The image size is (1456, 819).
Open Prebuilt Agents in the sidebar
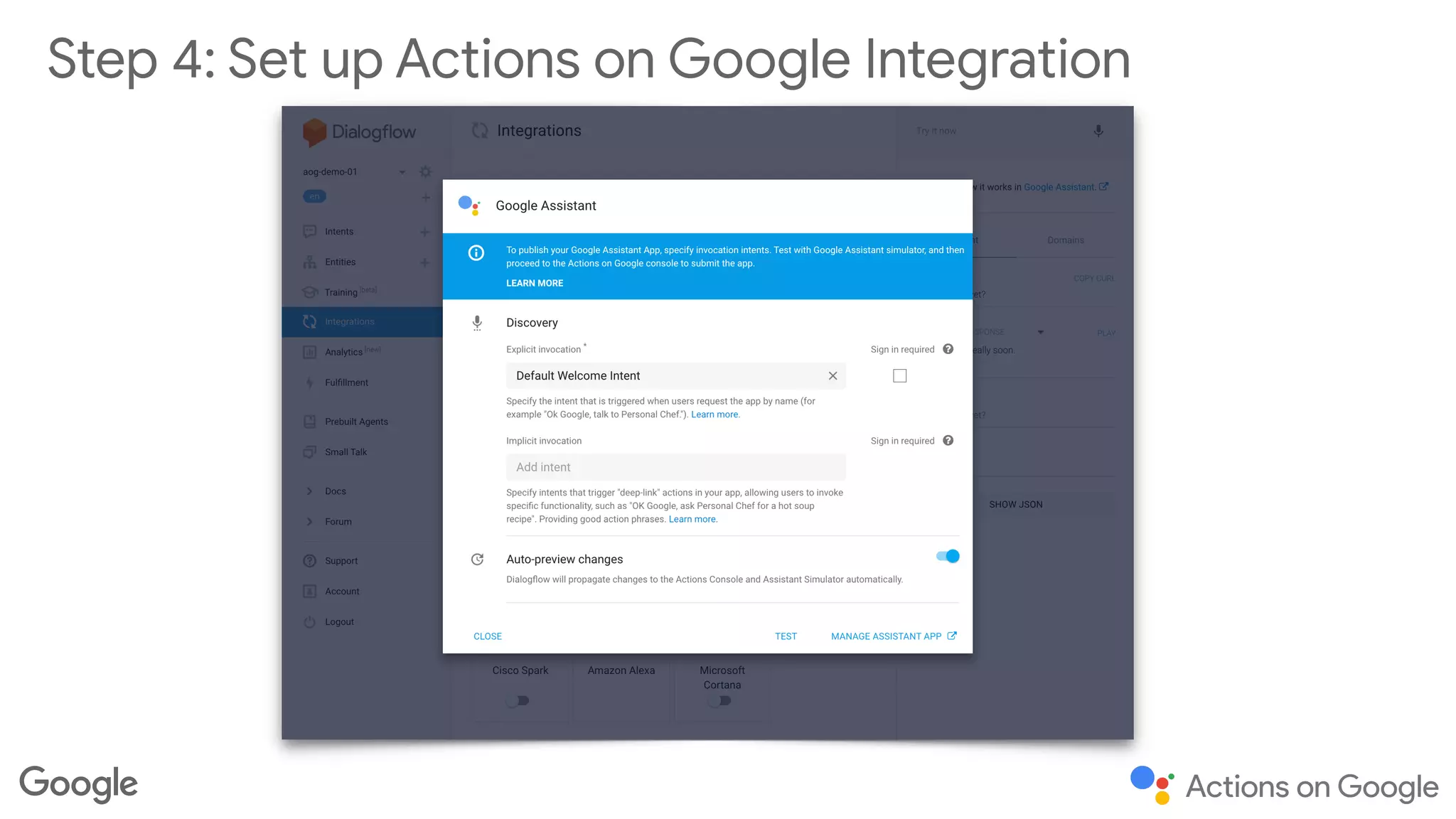[x=356, y=422]
